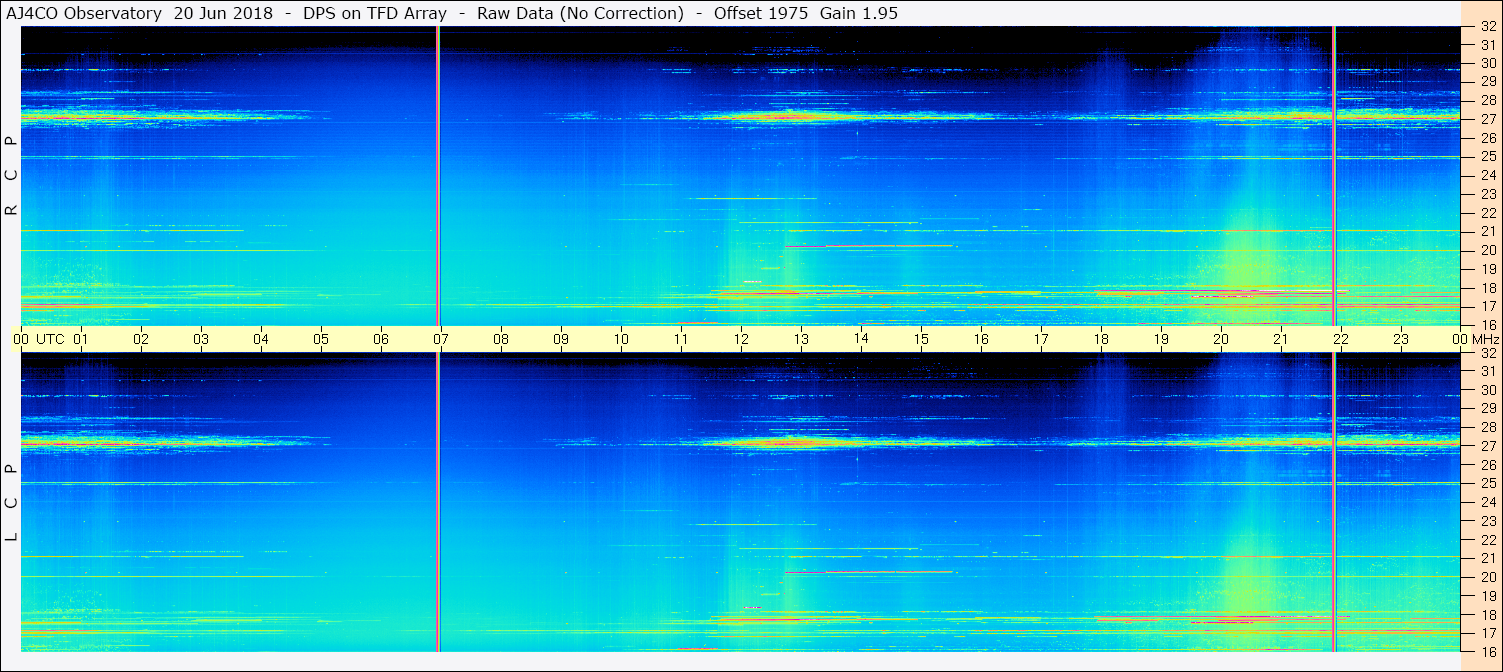
Task: Click 19 MHz tick on LCP frequency scale
Action: (1487, 596)
